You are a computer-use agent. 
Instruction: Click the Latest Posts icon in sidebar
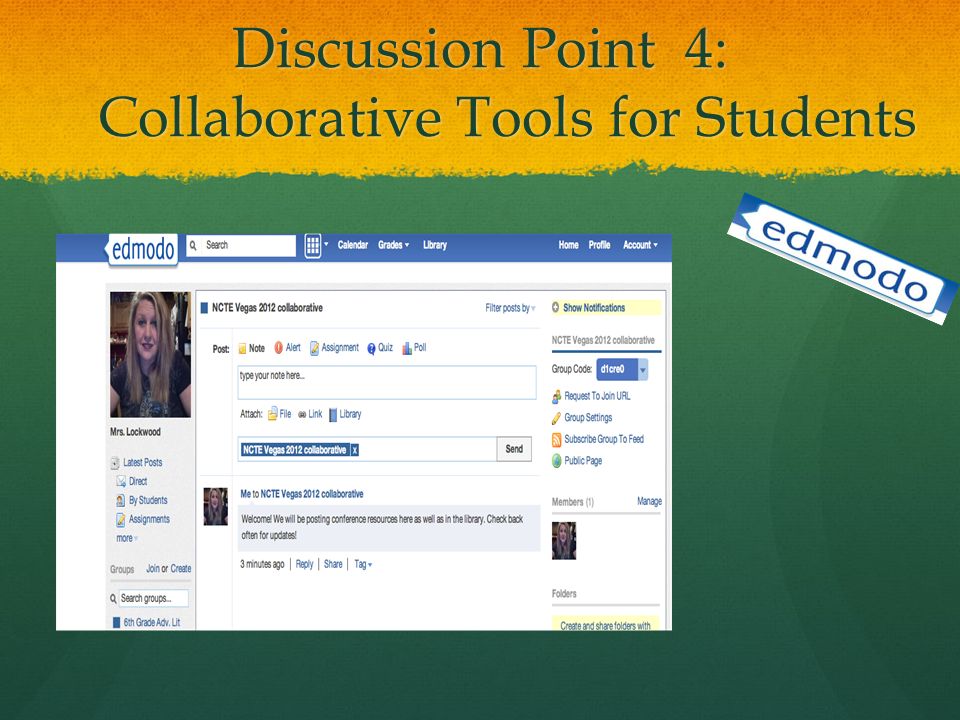pos(115,463)
